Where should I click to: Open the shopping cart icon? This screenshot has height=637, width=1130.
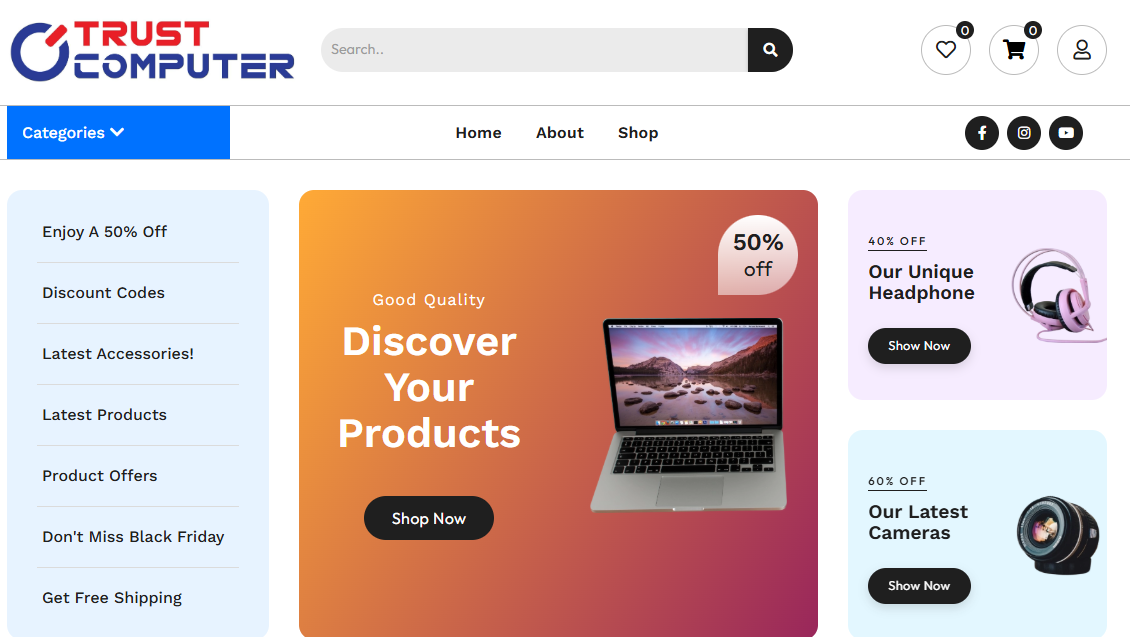click(x=1013, y=50)
